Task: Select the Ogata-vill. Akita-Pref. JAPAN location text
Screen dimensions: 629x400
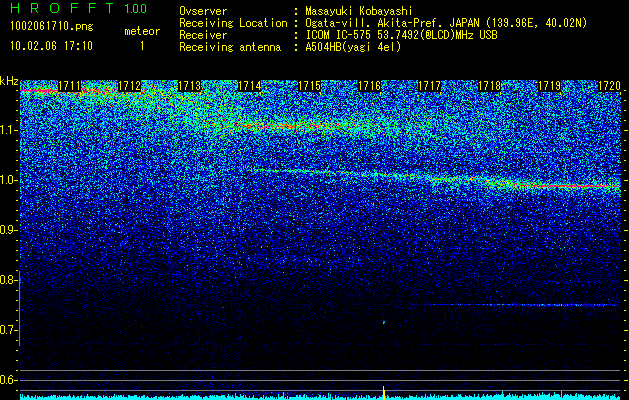Action: point(446,23)
